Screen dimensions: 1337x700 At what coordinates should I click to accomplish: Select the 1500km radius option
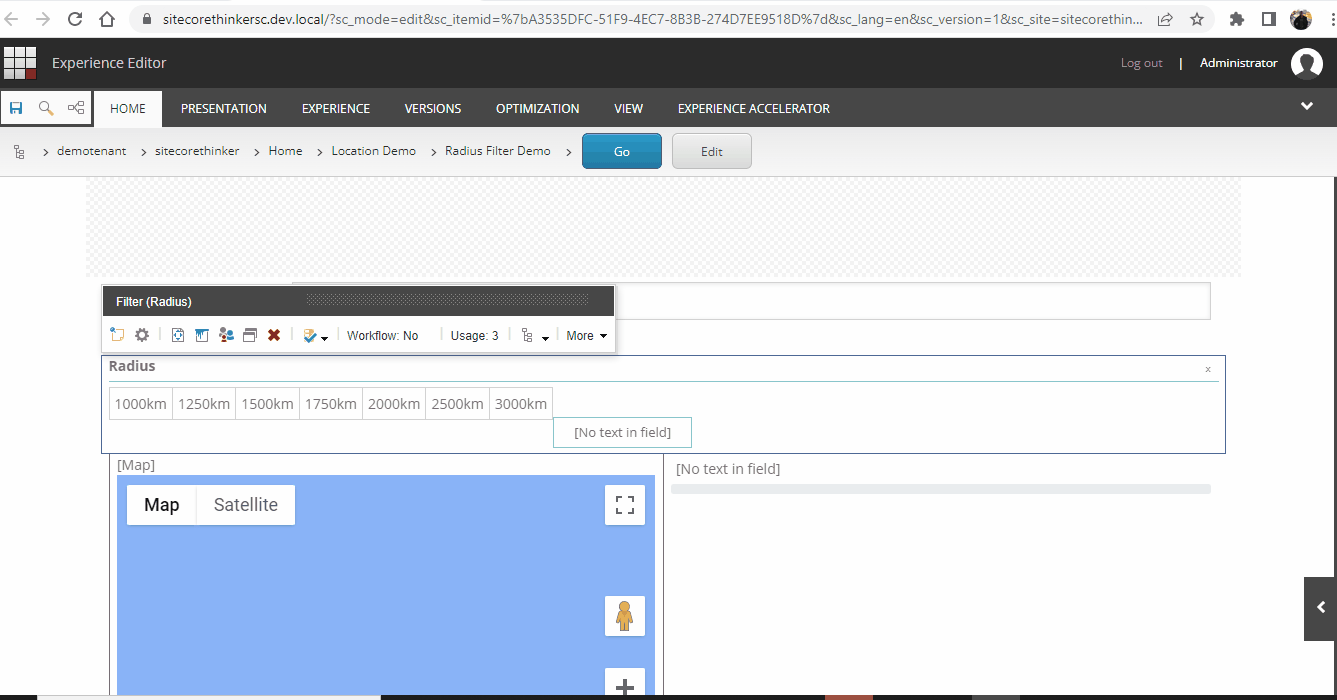coord(267,404)
